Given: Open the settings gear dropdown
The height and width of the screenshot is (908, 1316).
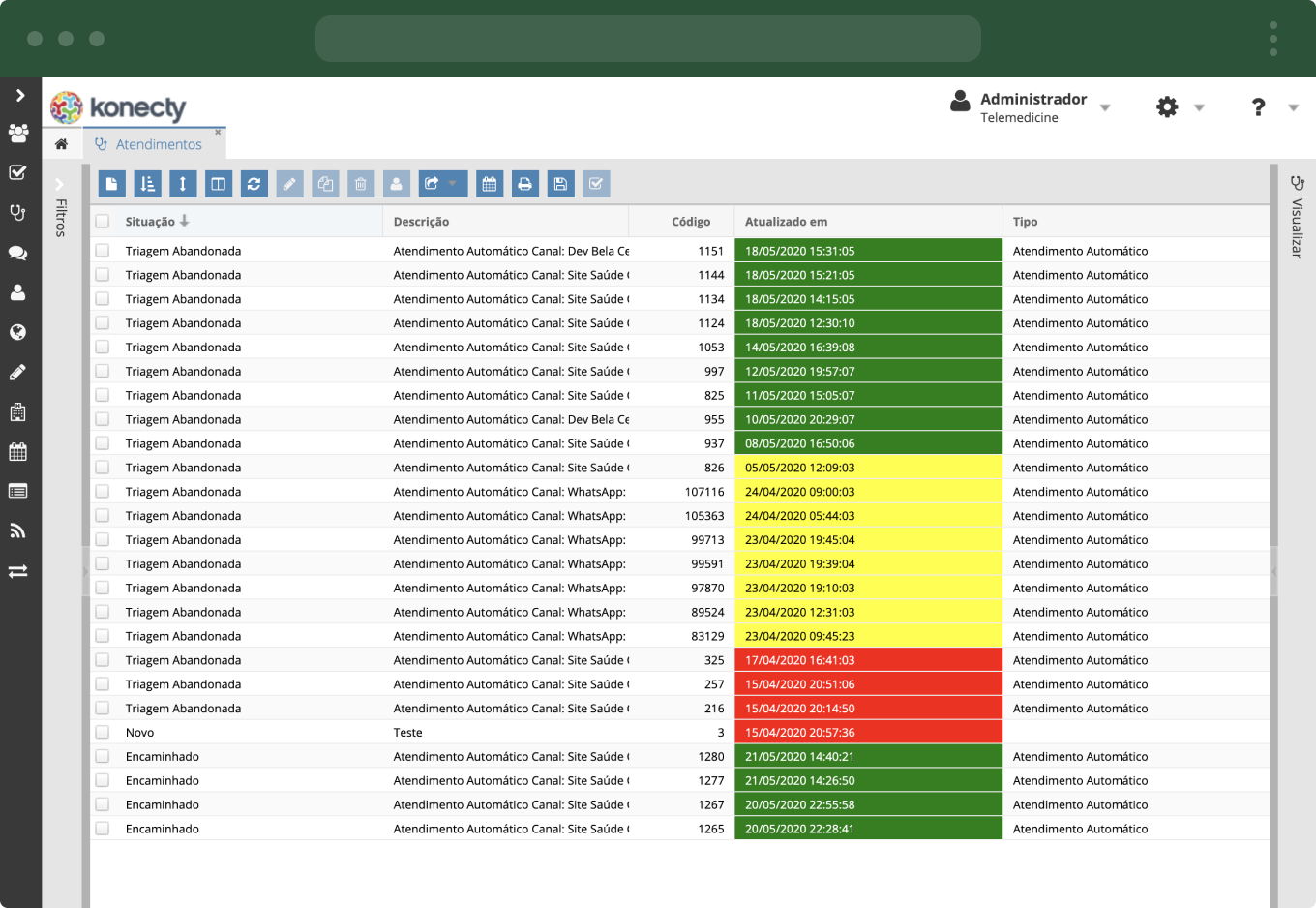Looking at the screenshot, I should [x=1179, y=107].
